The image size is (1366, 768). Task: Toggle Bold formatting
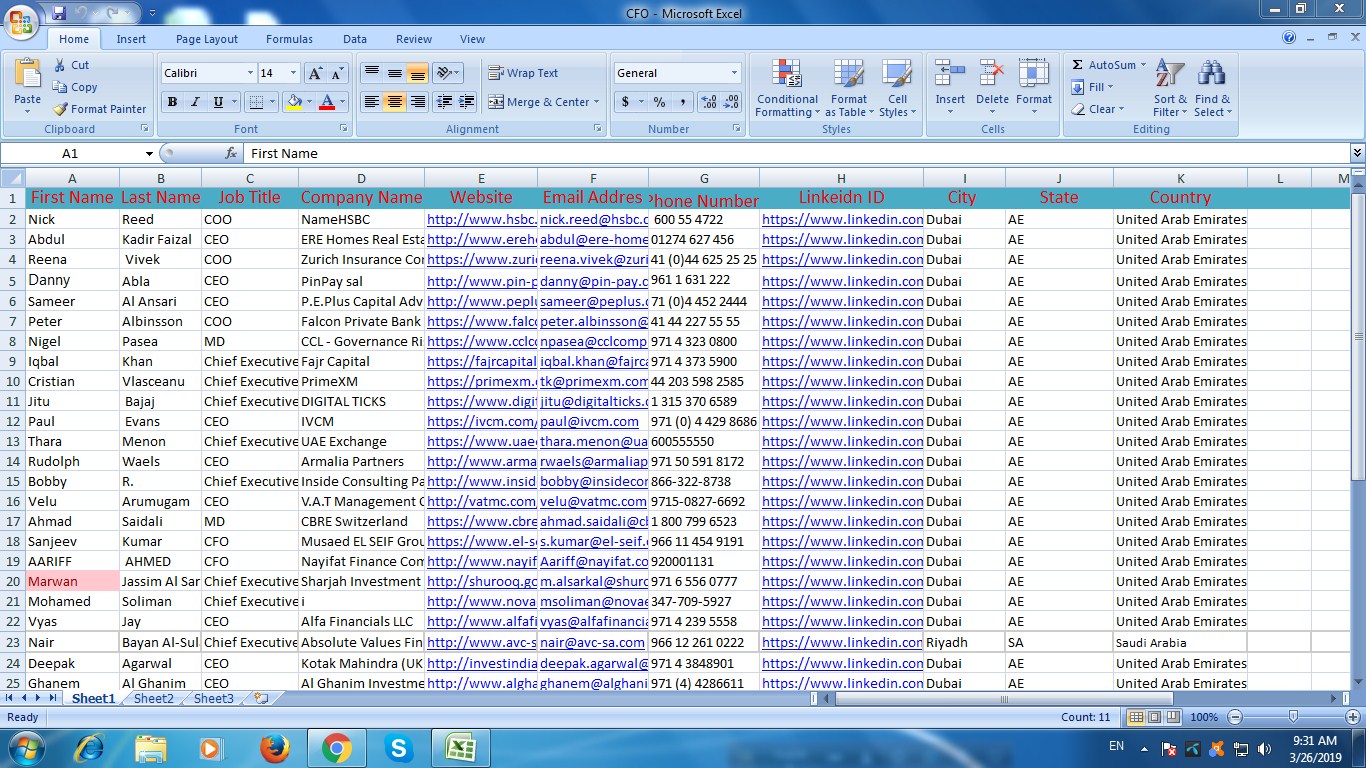pos(172,102)
